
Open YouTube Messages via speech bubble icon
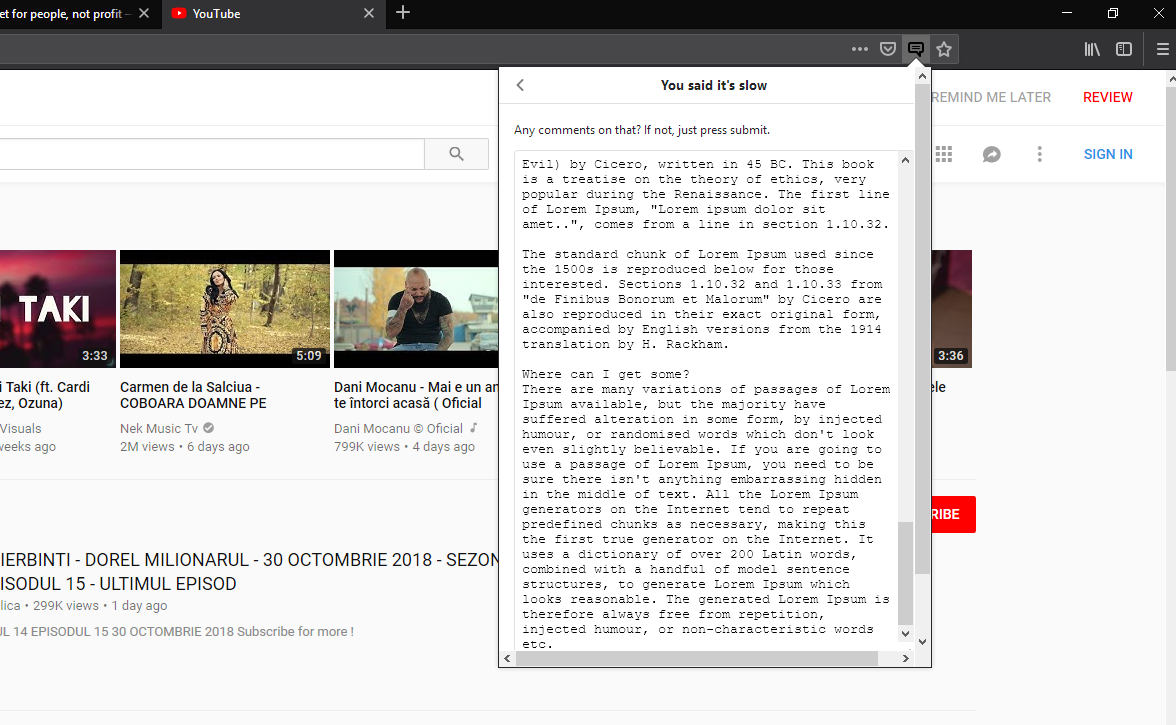(x=991, y=154)
